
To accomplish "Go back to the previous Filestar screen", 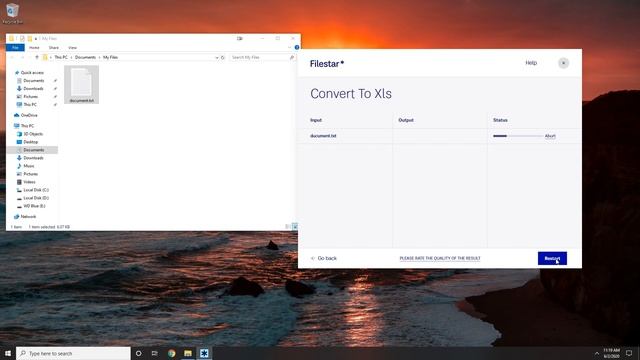I will point(324,258).
